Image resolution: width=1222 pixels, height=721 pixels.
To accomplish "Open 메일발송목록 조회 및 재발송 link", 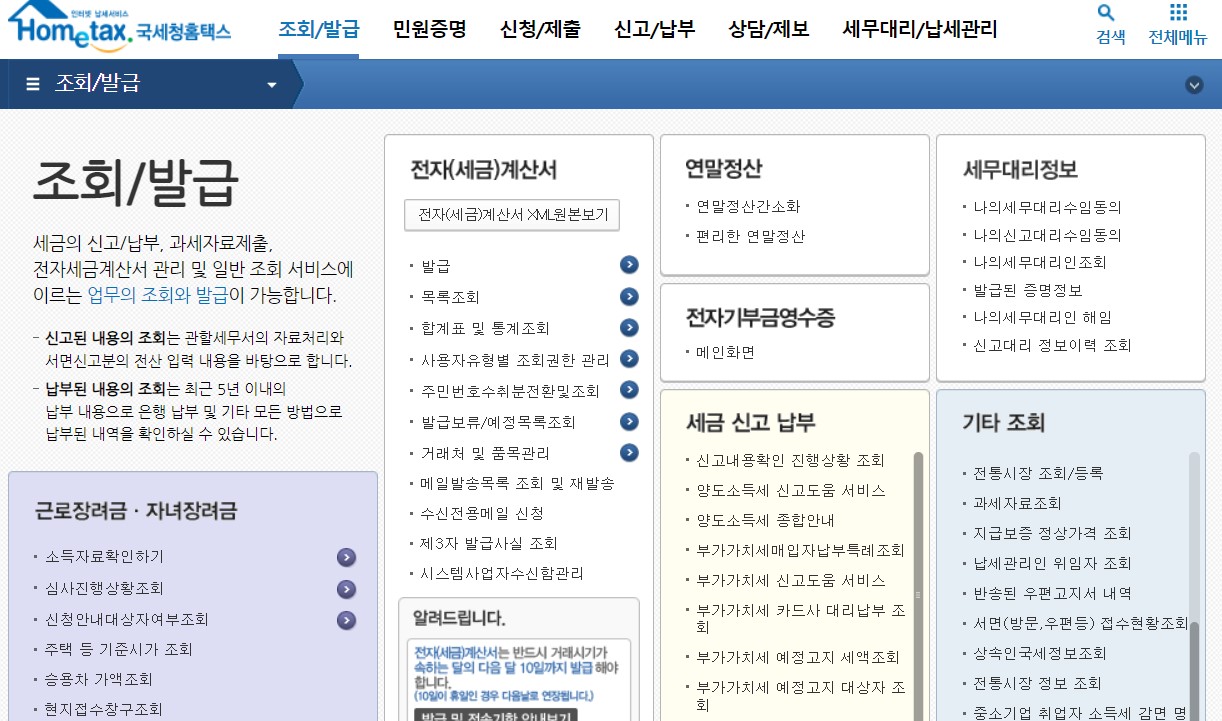I will (x=517, y=483).
